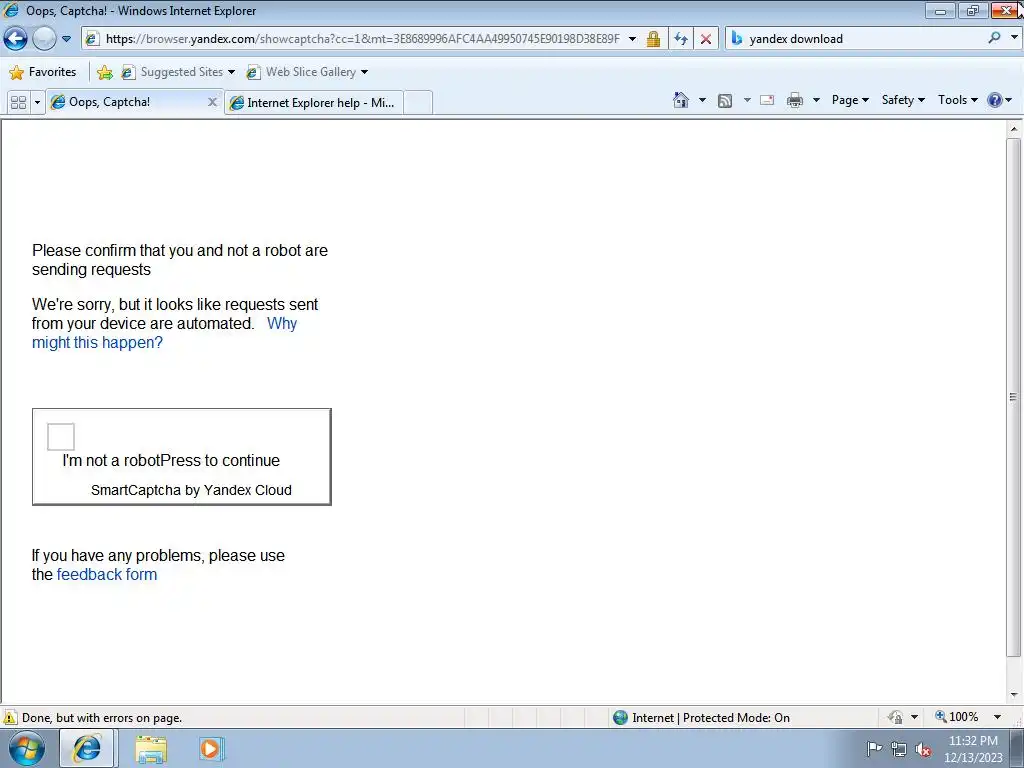Open the Suggested Sites favorites item

(178, 72)
